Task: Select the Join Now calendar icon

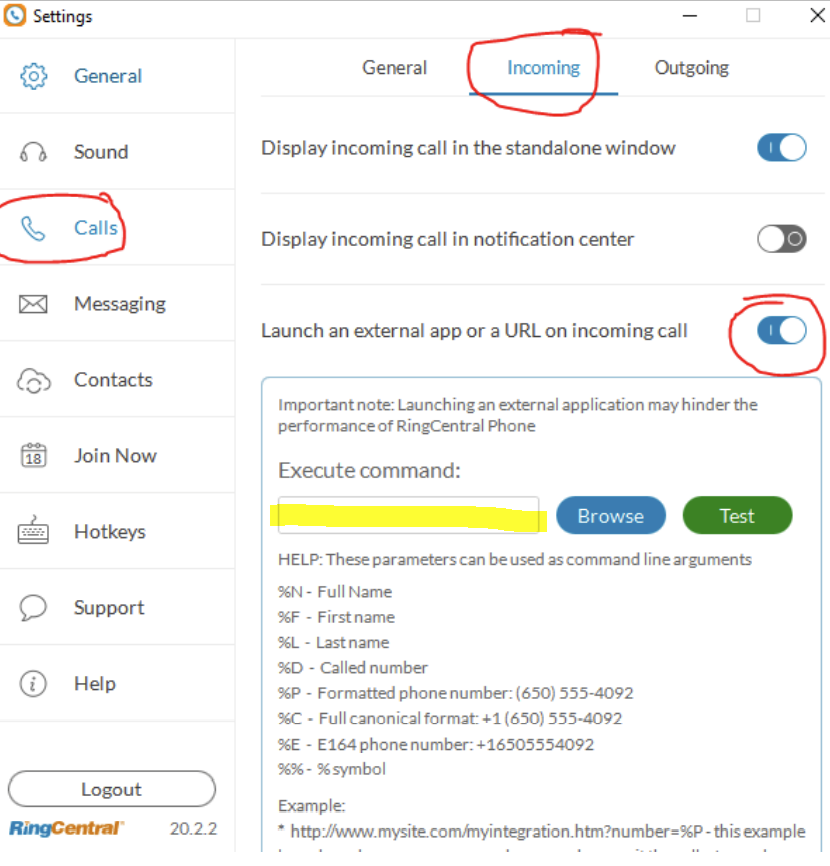Action: [x=33, y=455]
